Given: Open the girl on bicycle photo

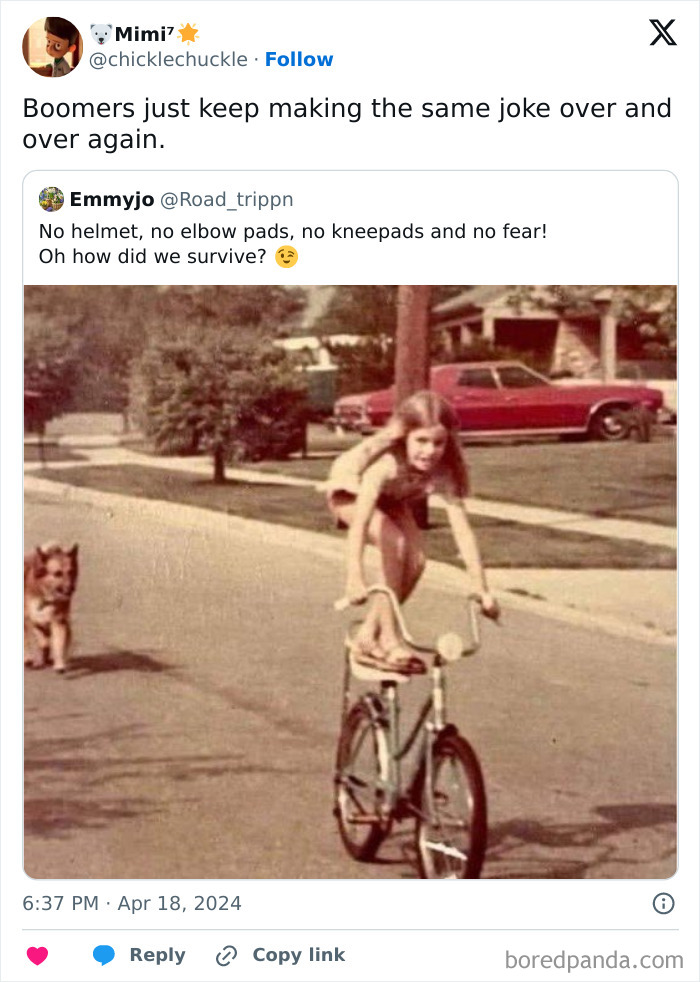Looking at the screenshot, I should click(x=350, y=580).
